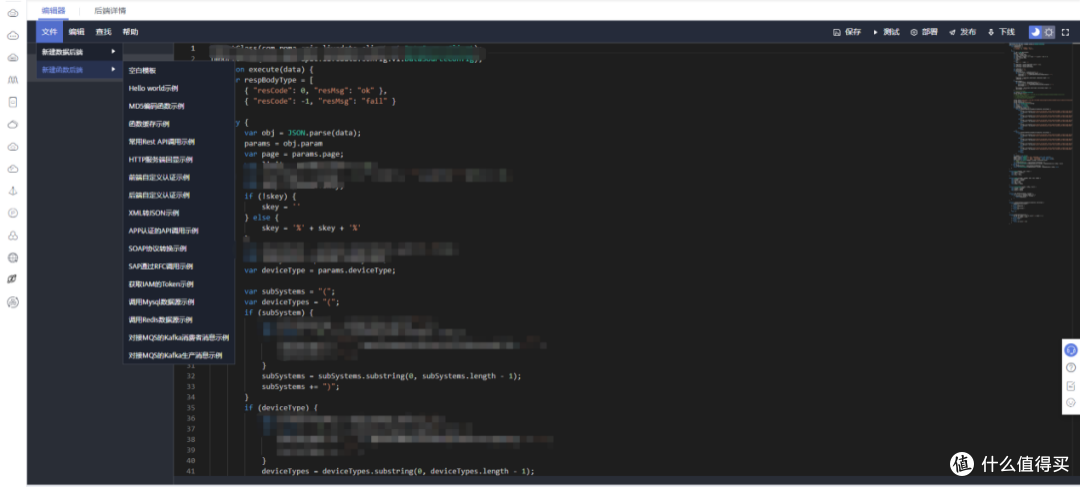1080x487 pixels.
Task: Click the smiley face floating icon
Action: click(1070, 403)
